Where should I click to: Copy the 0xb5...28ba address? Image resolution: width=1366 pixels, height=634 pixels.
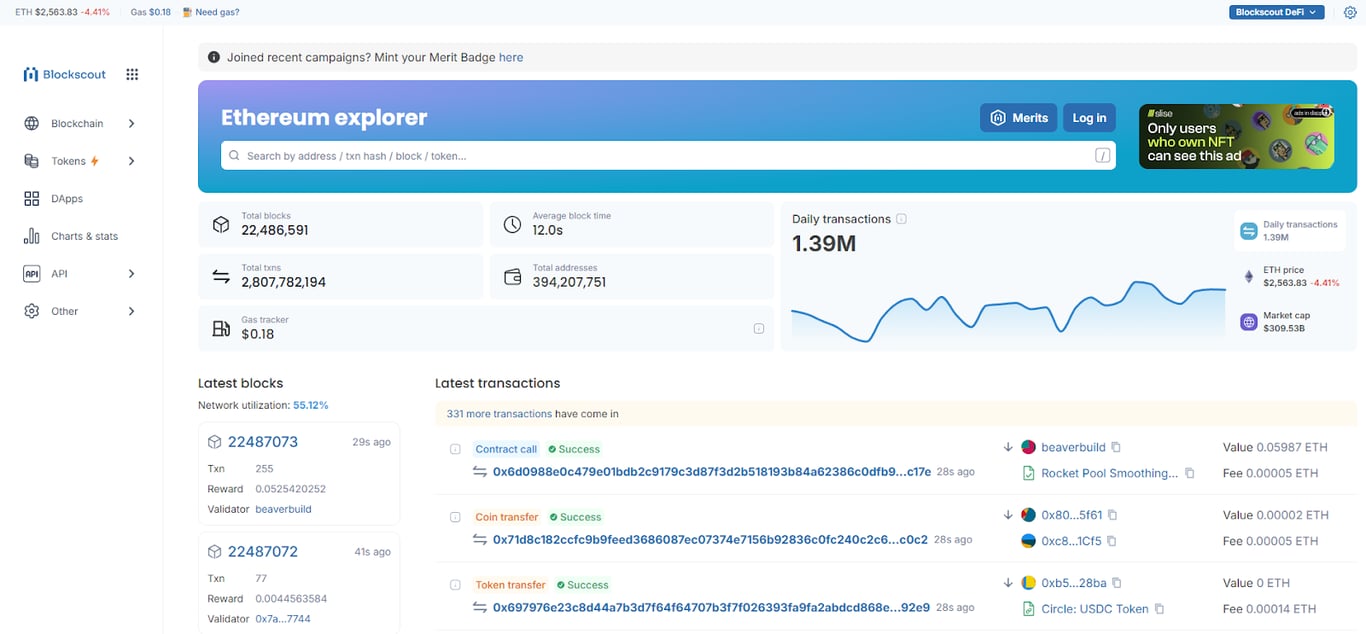pos(1117,583)
